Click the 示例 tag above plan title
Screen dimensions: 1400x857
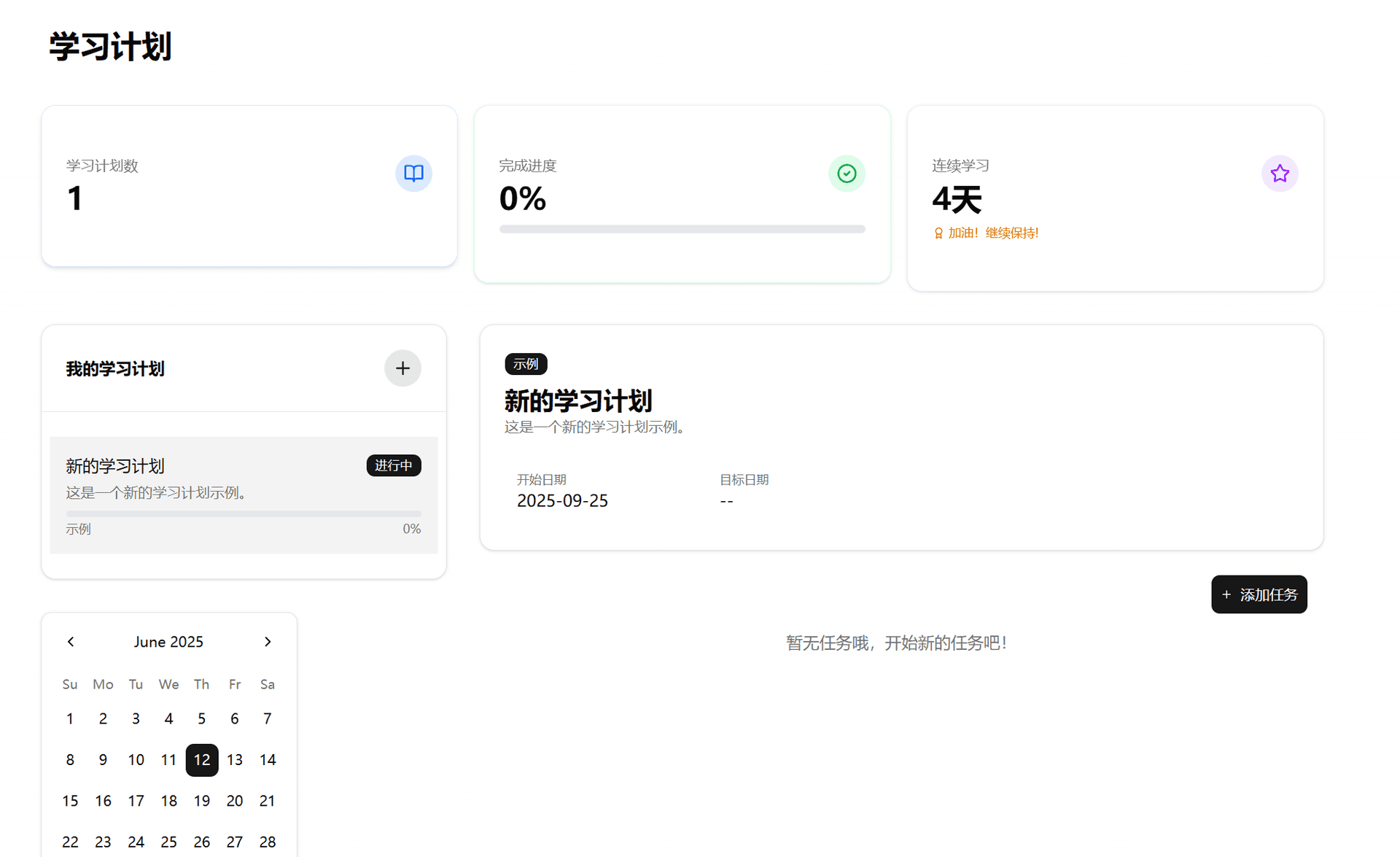[525, 364]
